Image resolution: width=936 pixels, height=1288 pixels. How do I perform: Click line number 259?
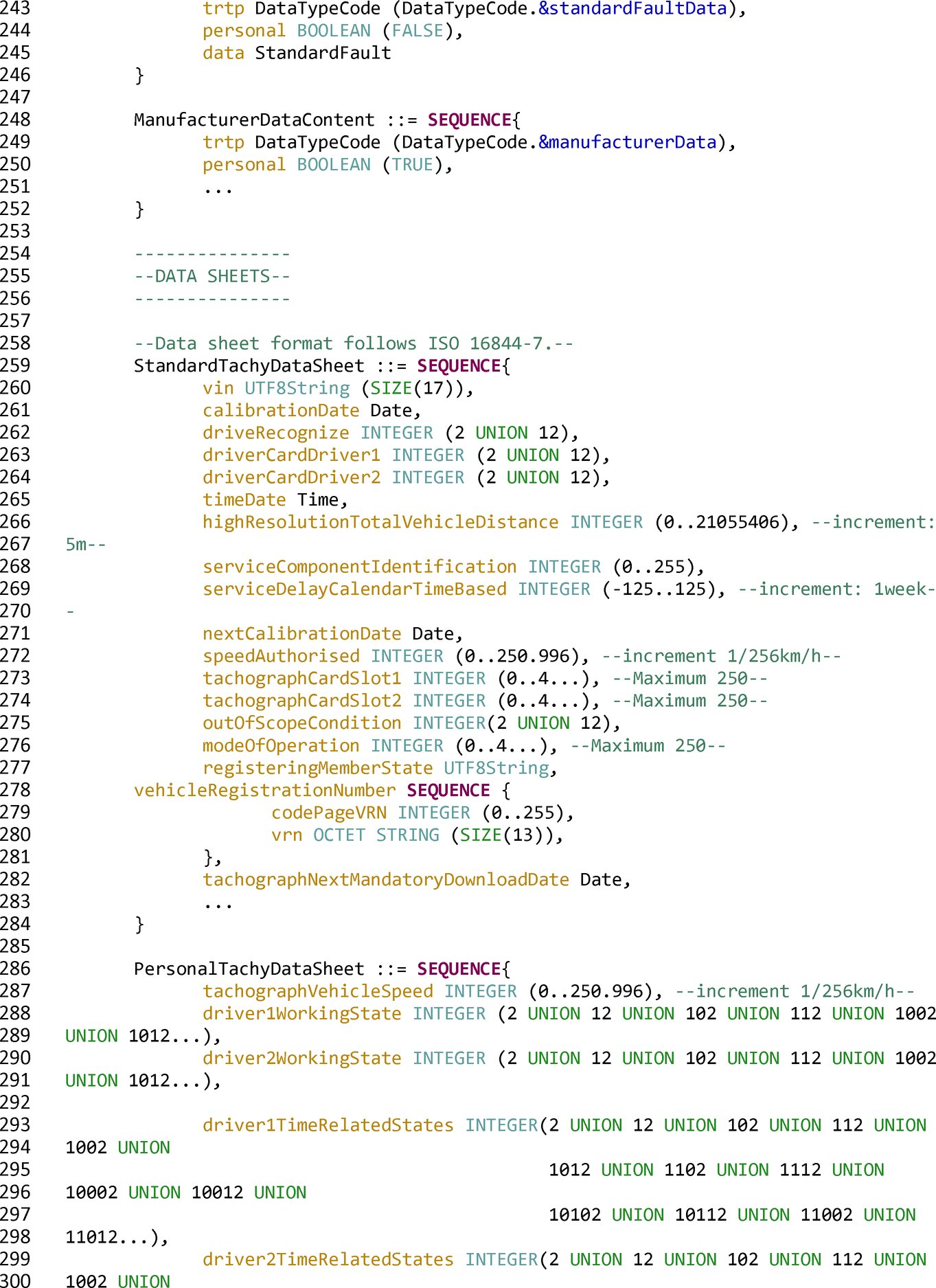16,365
